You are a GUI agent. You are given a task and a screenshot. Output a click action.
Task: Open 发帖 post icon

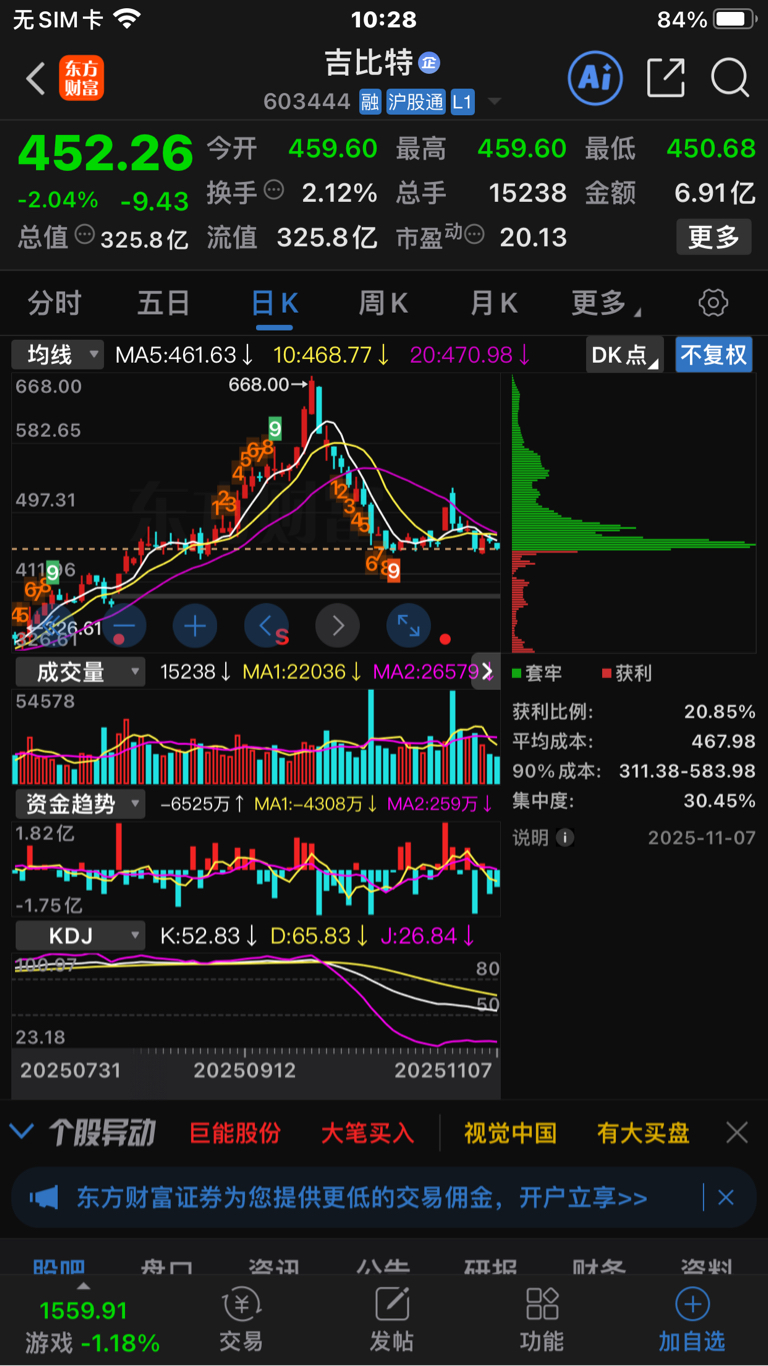(392, 1320)
